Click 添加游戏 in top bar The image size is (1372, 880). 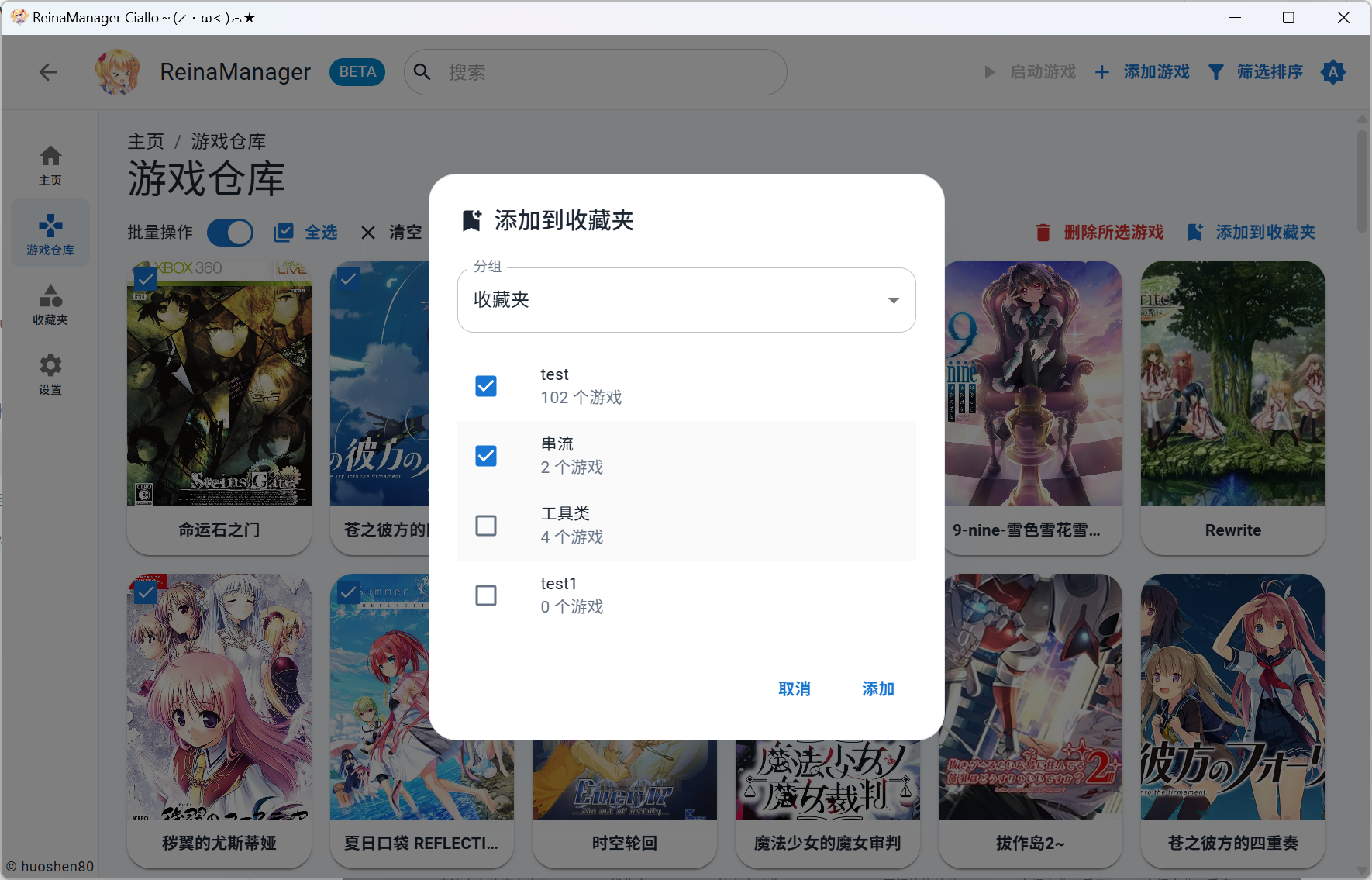click(1157, 72)
